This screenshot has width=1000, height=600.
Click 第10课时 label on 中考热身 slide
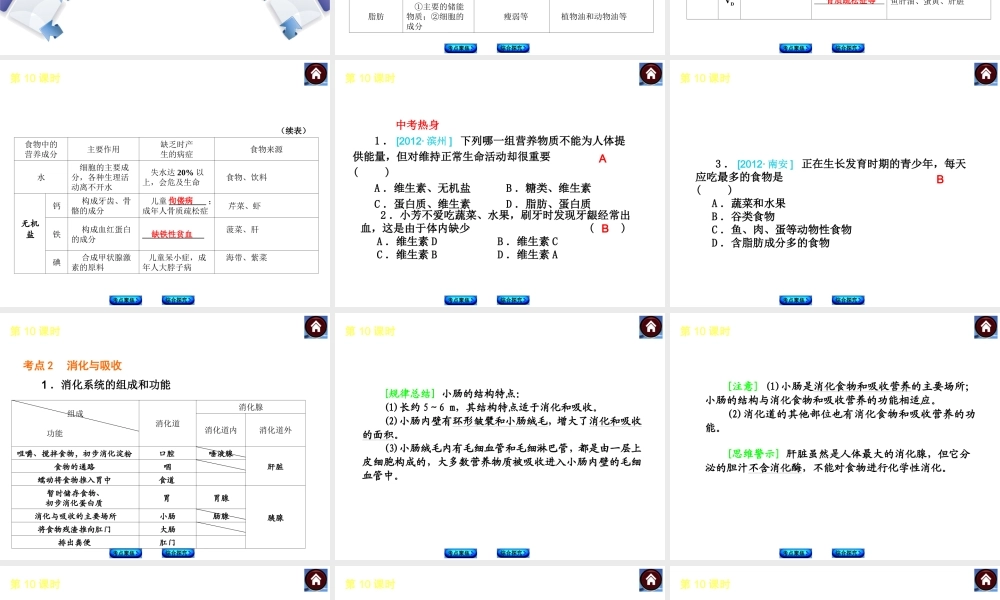[371, 78]
